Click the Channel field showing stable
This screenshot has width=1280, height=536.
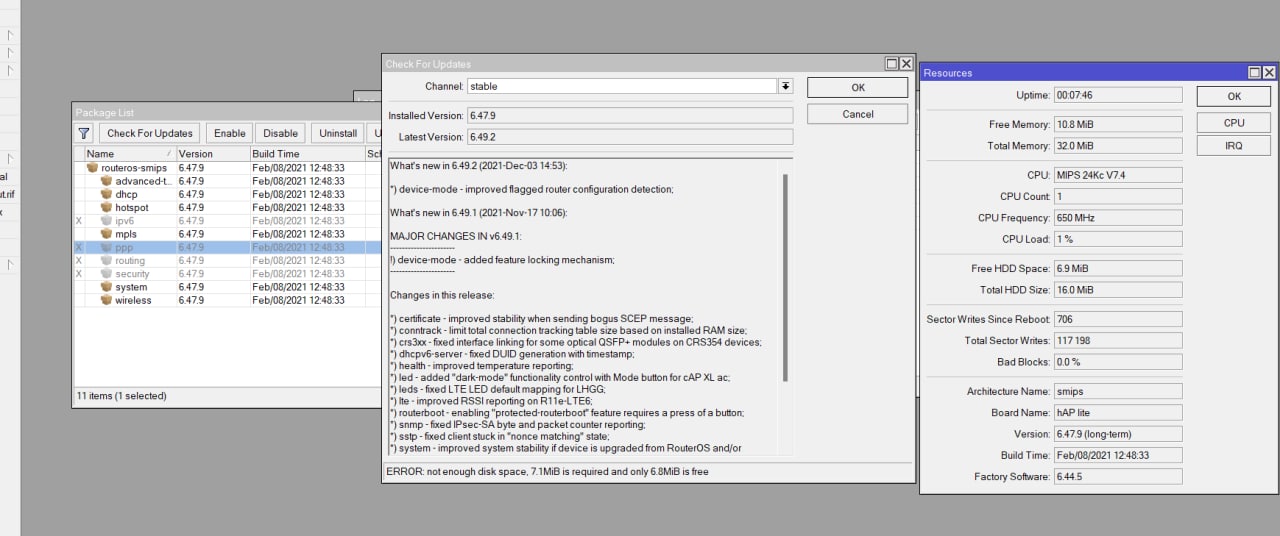[621, 87]
